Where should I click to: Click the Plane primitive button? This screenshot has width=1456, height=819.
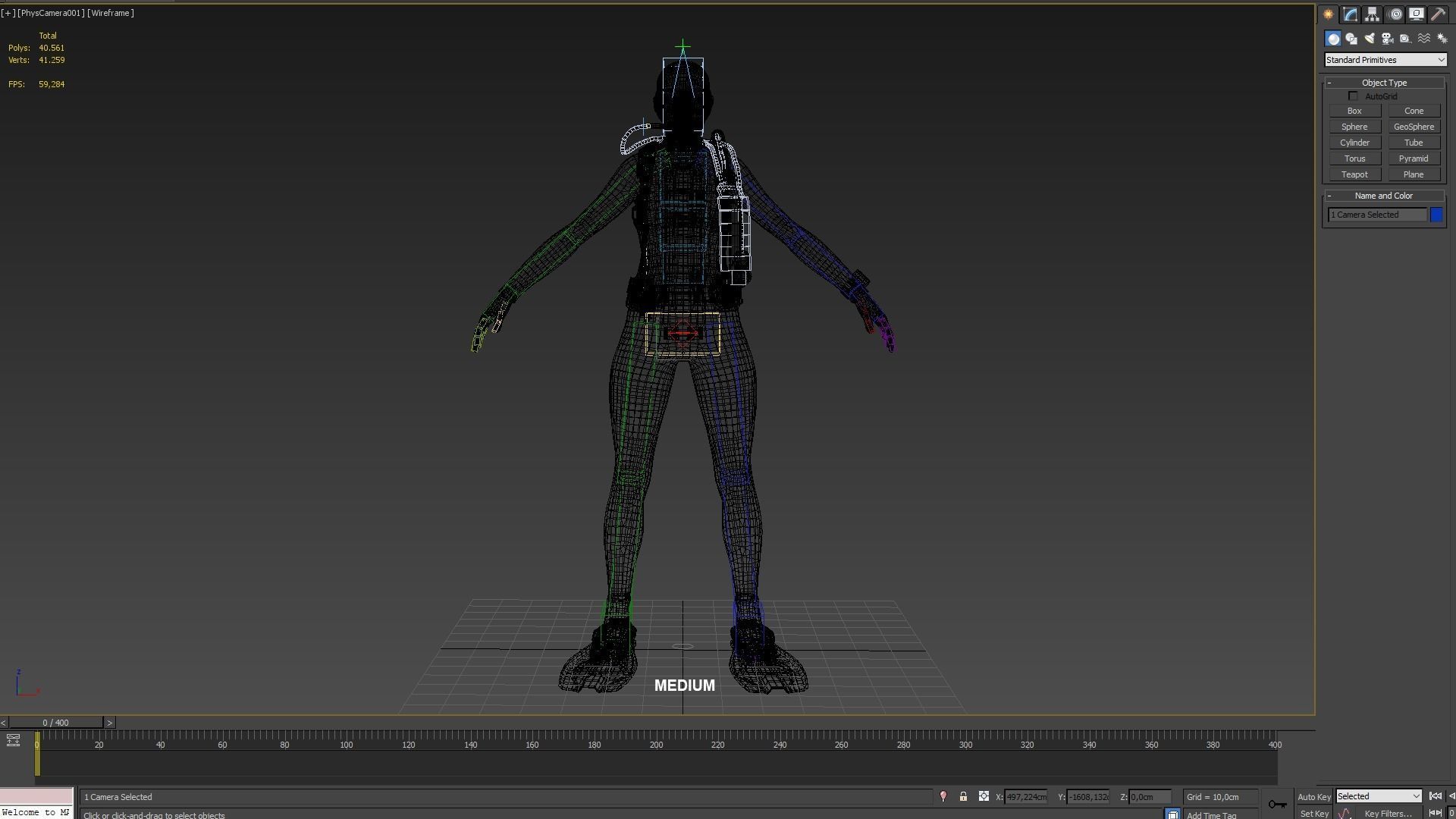pos(1414,174)
